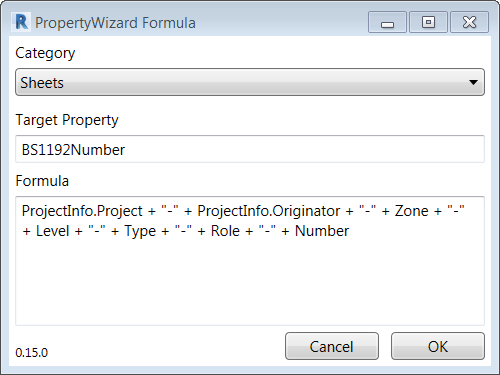Screen dimensions: 500x375
Task: Place cursor on ProjectInfo.Originator in formula
Action: 269,211
